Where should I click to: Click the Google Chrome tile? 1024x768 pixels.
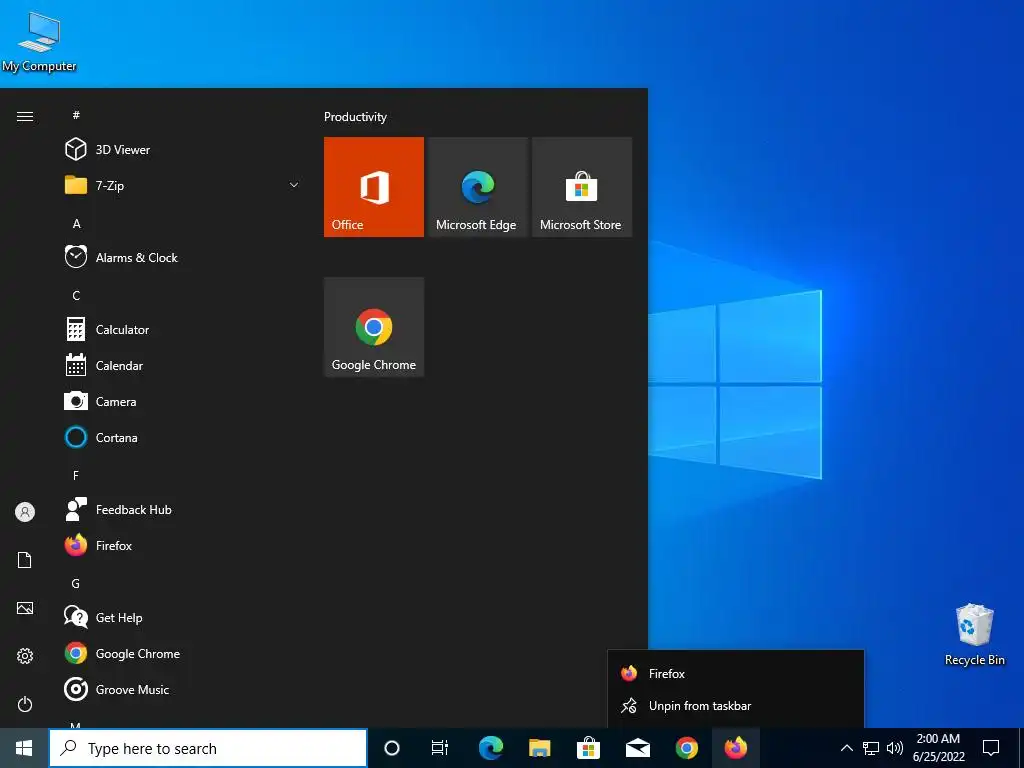(x=374, y=327)
